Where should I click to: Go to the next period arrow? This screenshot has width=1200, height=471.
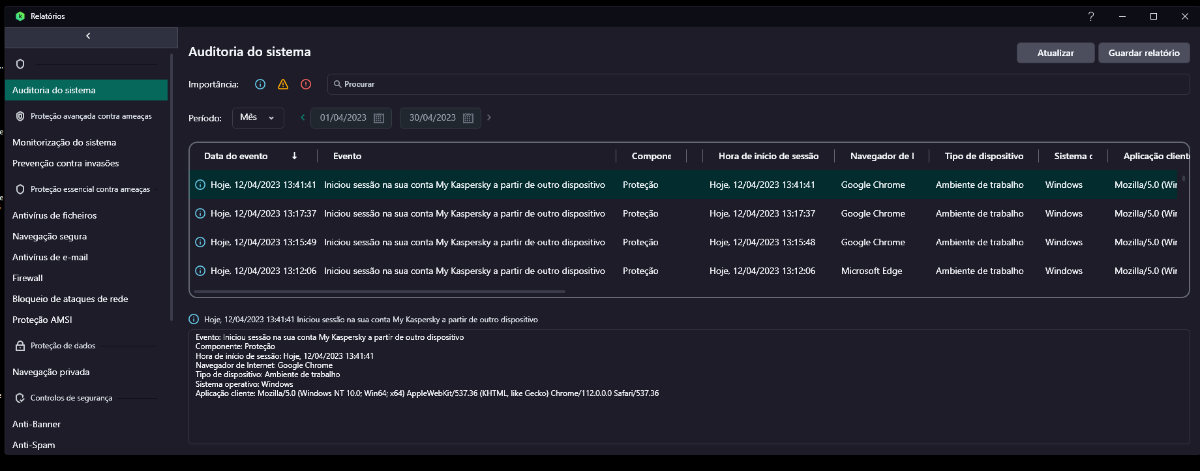[489, 118]
